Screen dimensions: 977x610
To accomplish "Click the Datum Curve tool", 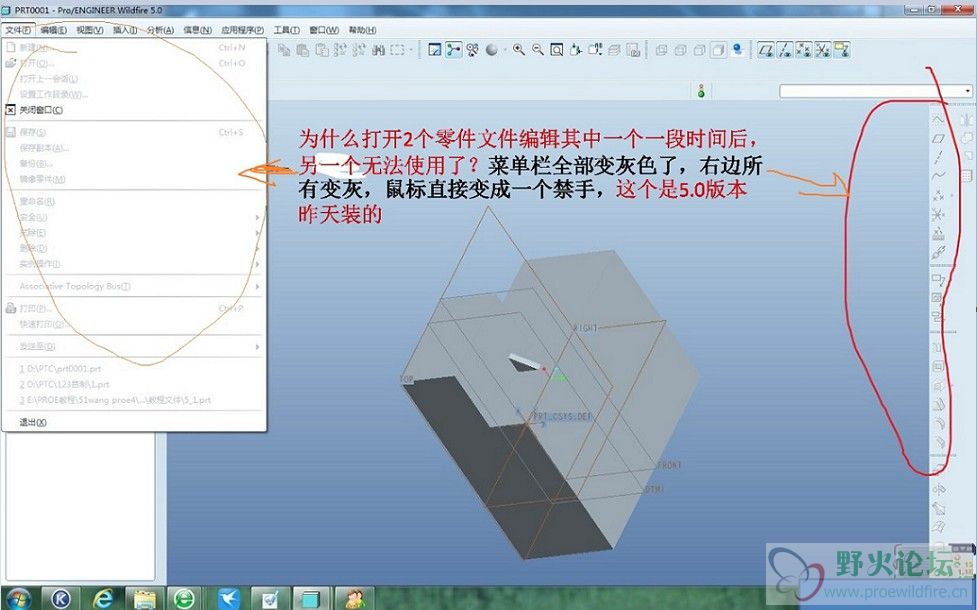I will [x=938, y=176].
